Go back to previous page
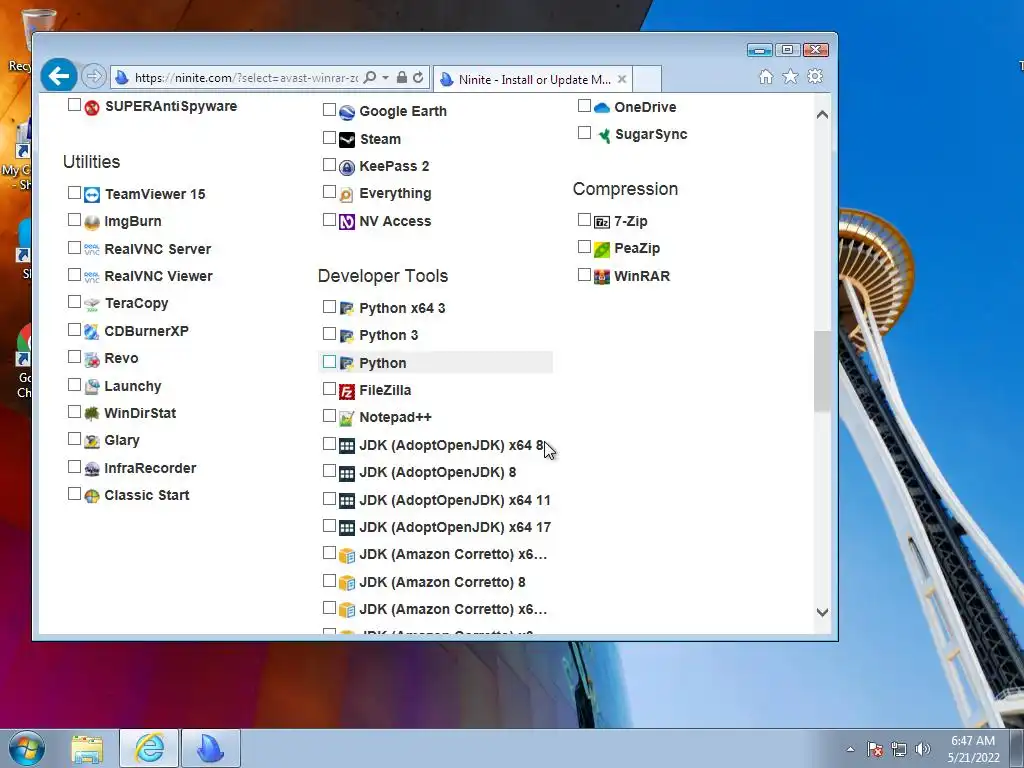 pyautogui.click(x=59, y=76)
